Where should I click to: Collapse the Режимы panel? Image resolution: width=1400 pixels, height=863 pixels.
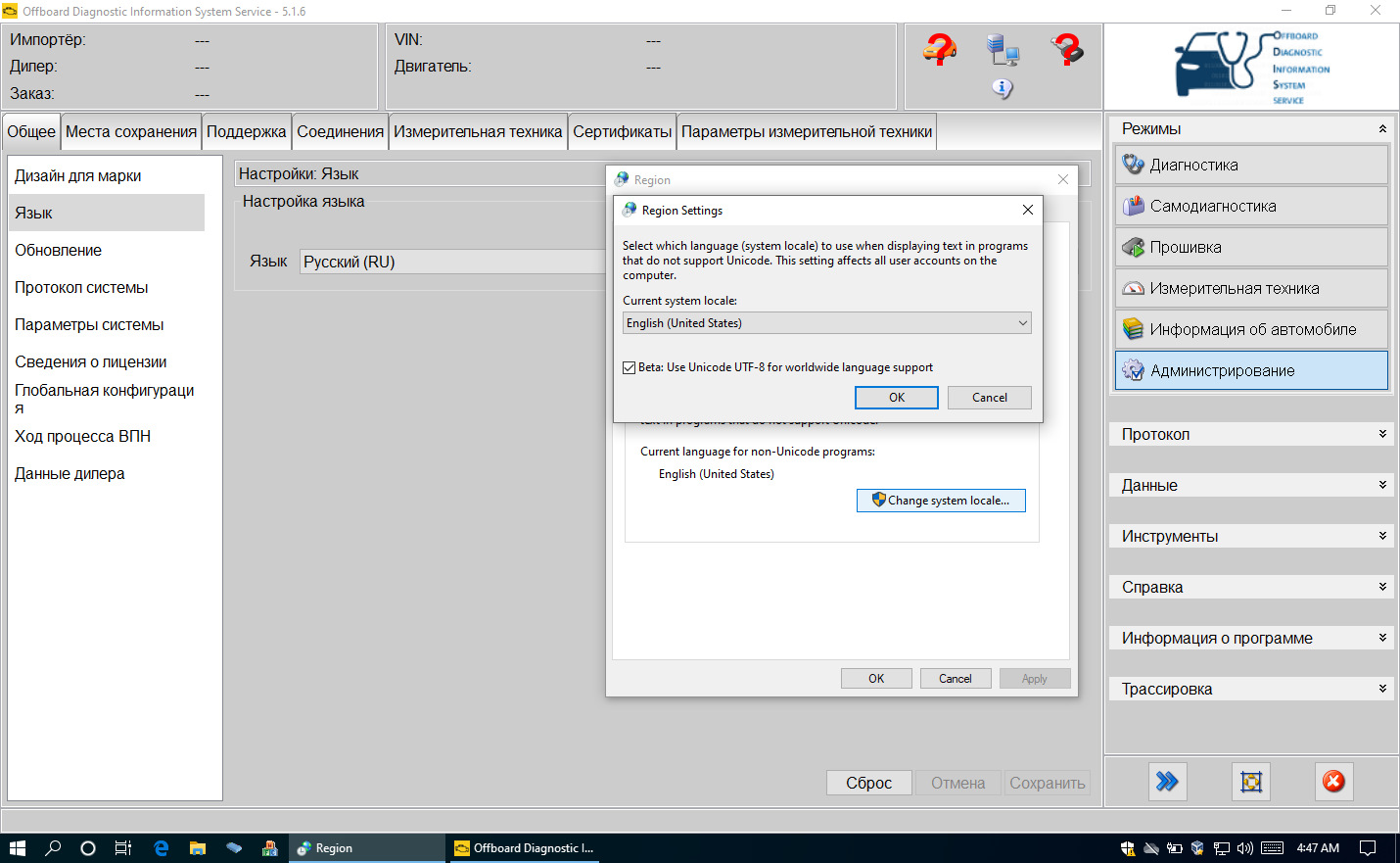1382,128
